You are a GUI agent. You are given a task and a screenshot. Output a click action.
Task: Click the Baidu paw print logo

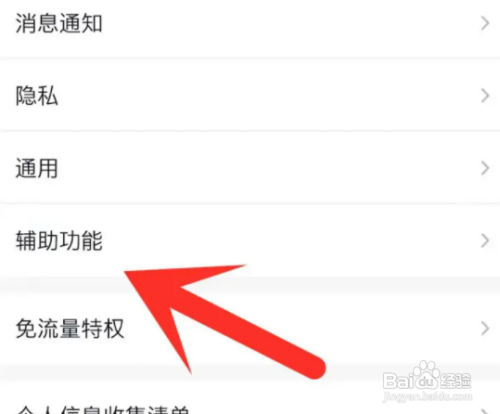pos(425,375)
